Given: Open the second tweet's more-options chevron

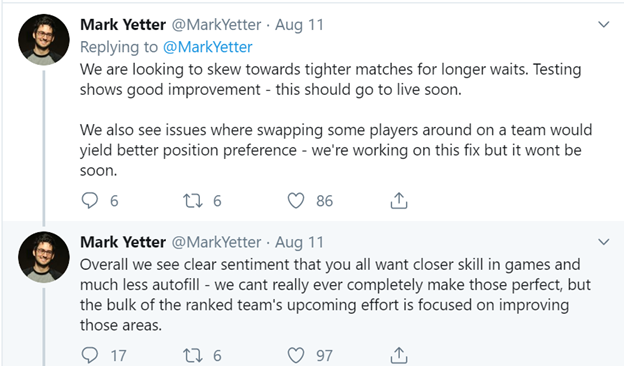Looking at the screenshot, I should 604,241.
